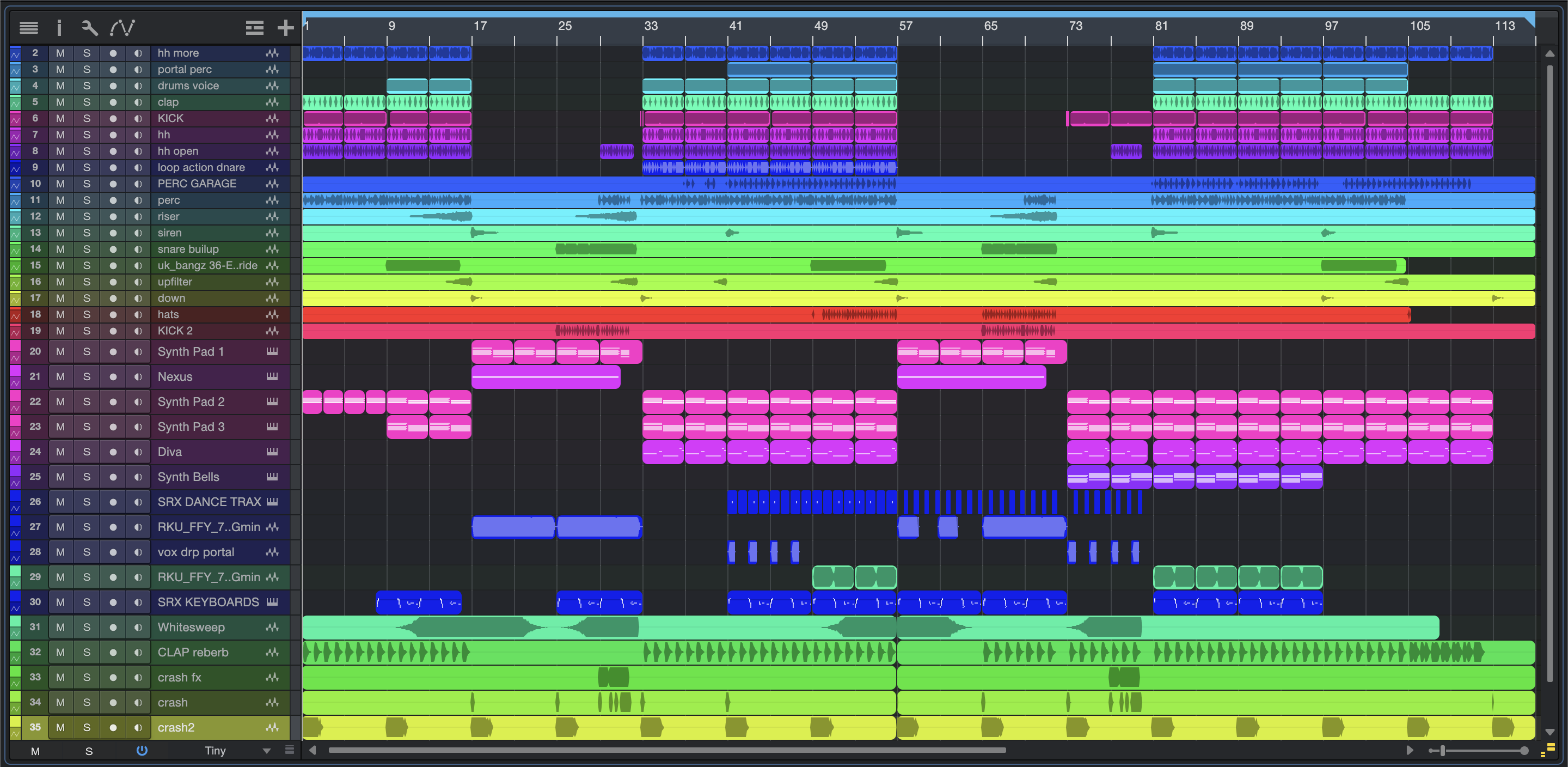The image size is (1568, 767).
Task: Click the global Solo button at the bottom
Action: (89, 751)
